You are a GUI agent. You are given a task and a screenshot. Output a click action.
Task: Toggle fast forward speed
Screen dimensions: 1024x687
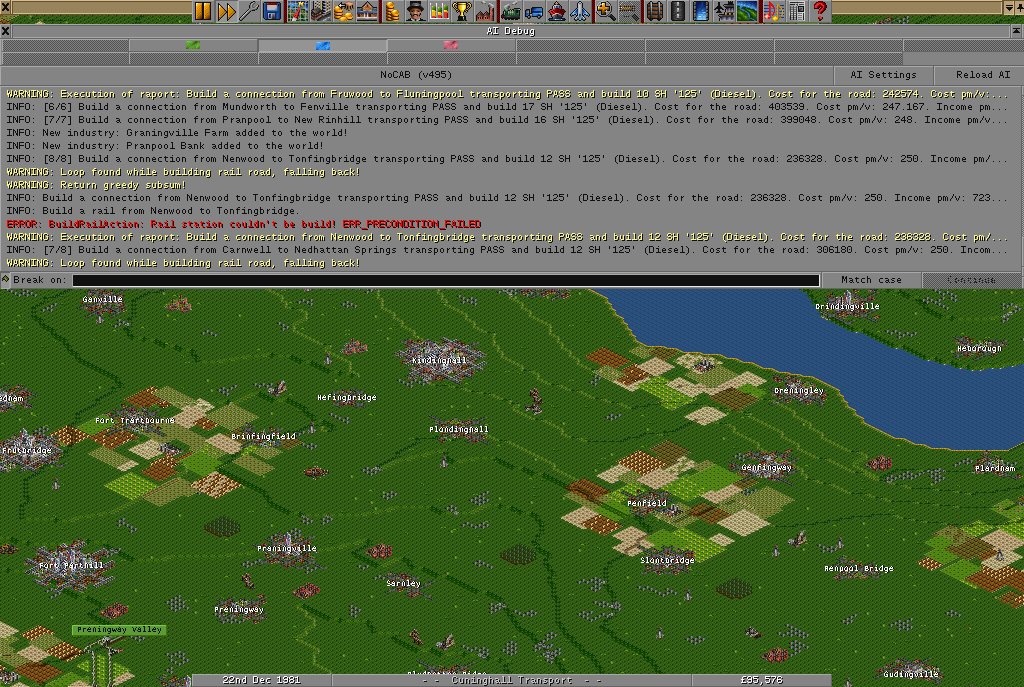[x=226, y=11]
